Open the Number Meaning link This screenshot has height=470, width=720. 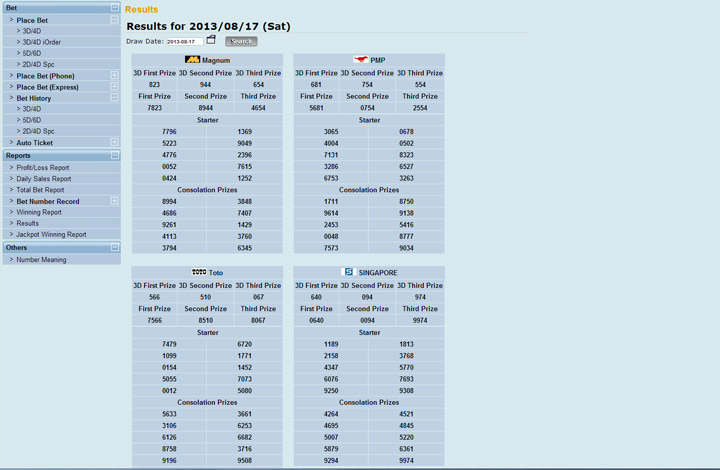(41, 260)
